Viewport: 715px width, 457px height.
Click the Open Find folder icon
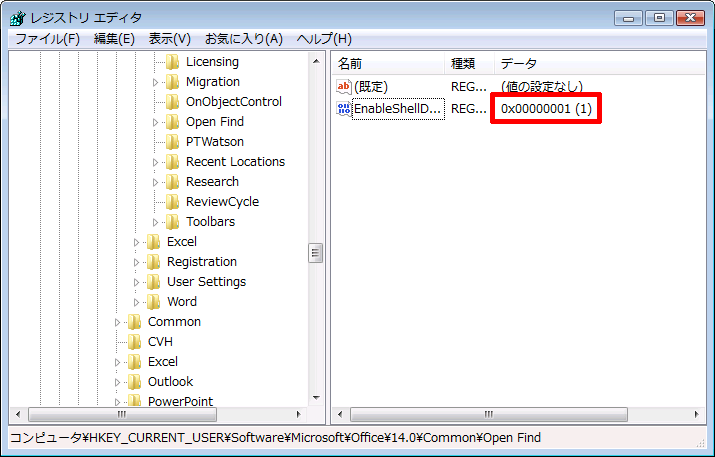172,122
